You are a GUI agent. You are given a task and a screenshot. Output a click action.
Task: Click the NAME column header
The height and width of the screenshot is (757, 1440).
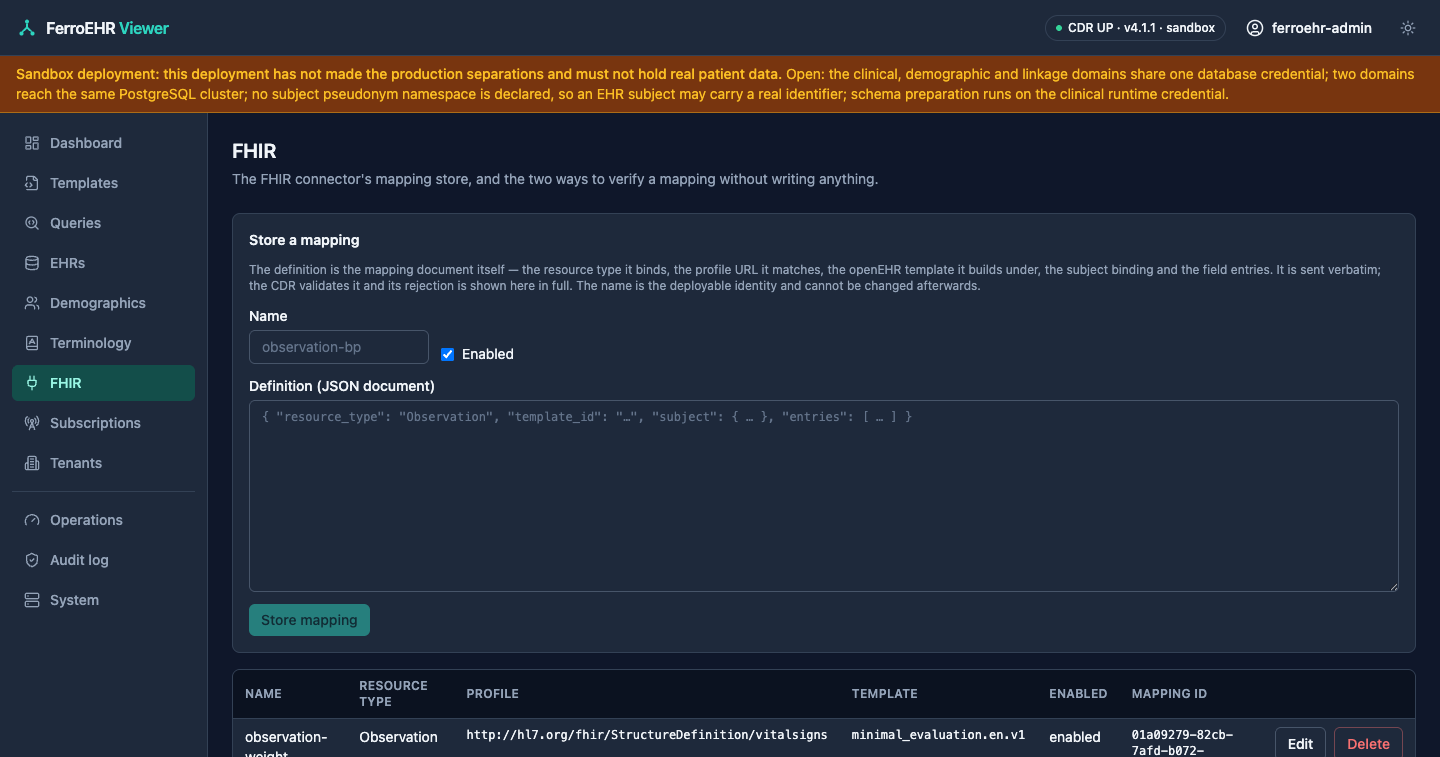(263, 694)
